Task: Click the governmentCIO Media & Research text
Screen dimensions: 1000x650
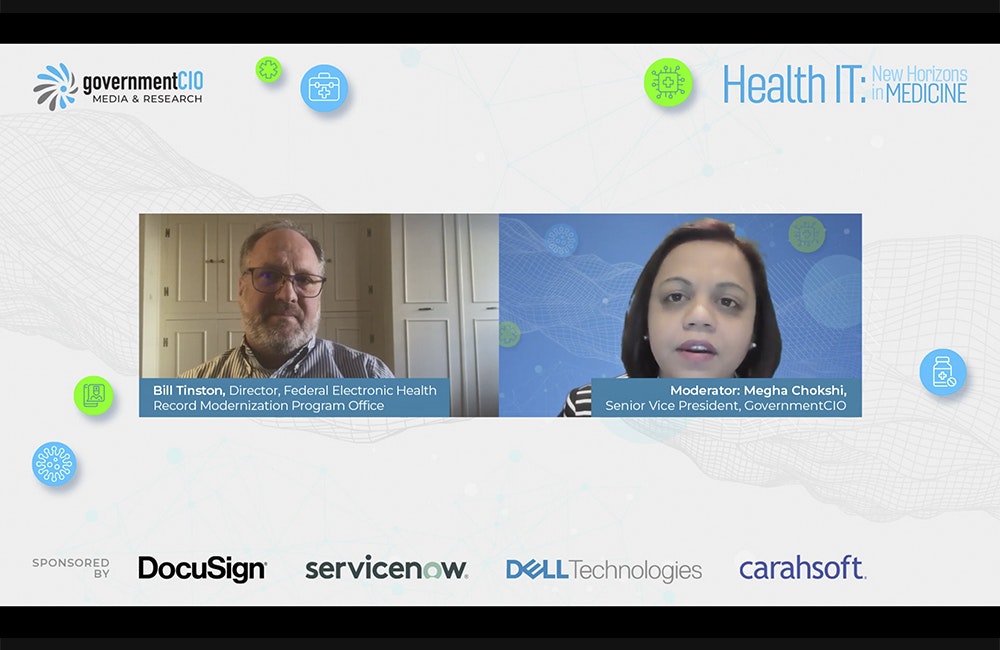Action: click(143, 87)
